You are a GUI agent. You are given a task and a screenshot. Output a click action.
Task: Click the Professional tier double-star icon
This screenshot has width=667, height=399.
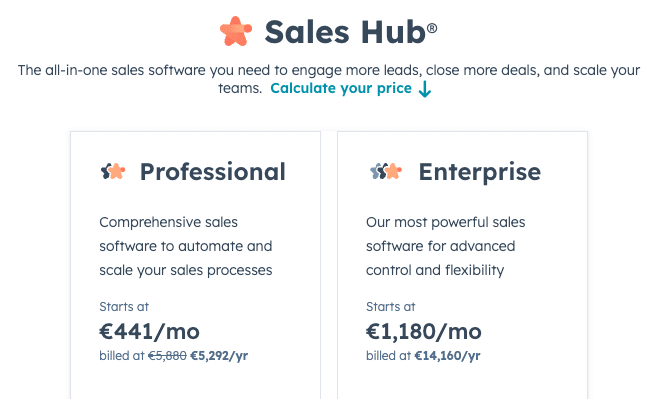pos(113,171)
